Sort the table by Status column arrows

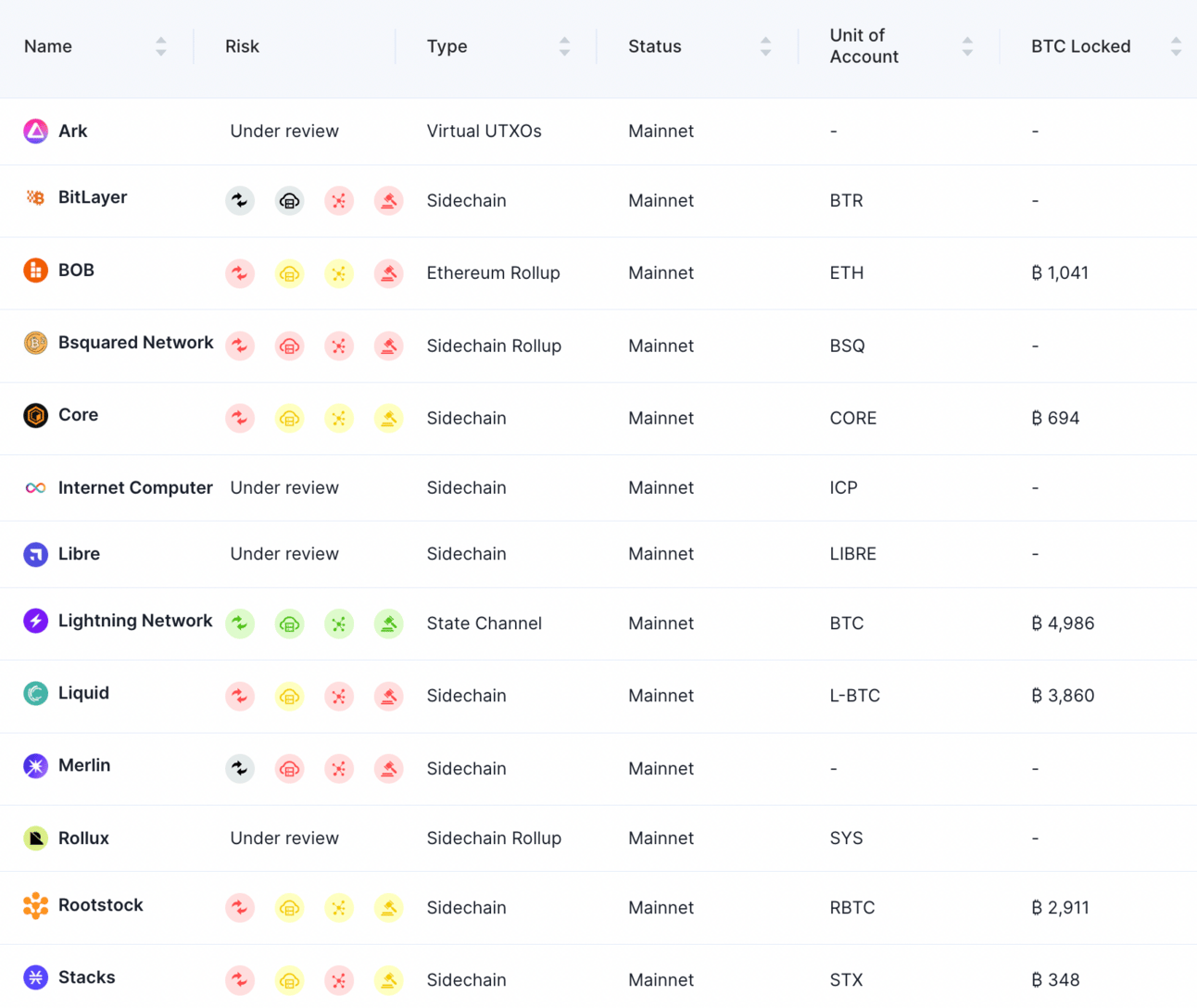[x=765, y=46]
